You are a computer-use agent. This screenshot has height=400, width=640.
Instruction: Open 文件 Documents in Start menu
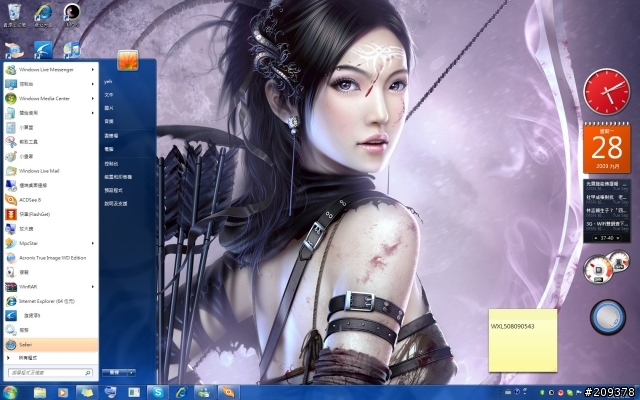pyautogui.click(x=109, y=95)
